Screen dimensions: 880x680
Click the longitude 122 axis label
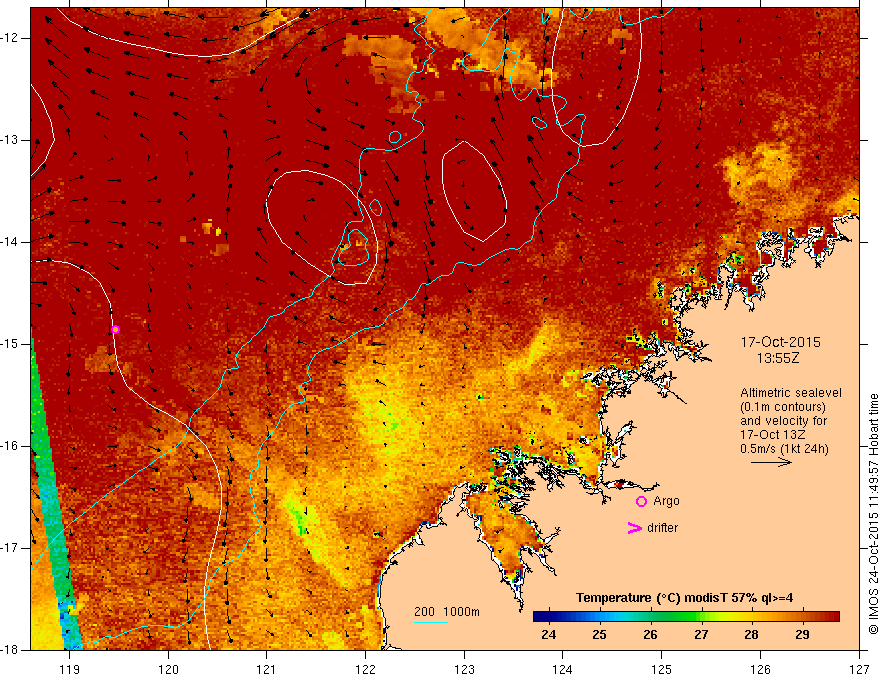pyautogui.click(x=365, y=669)
